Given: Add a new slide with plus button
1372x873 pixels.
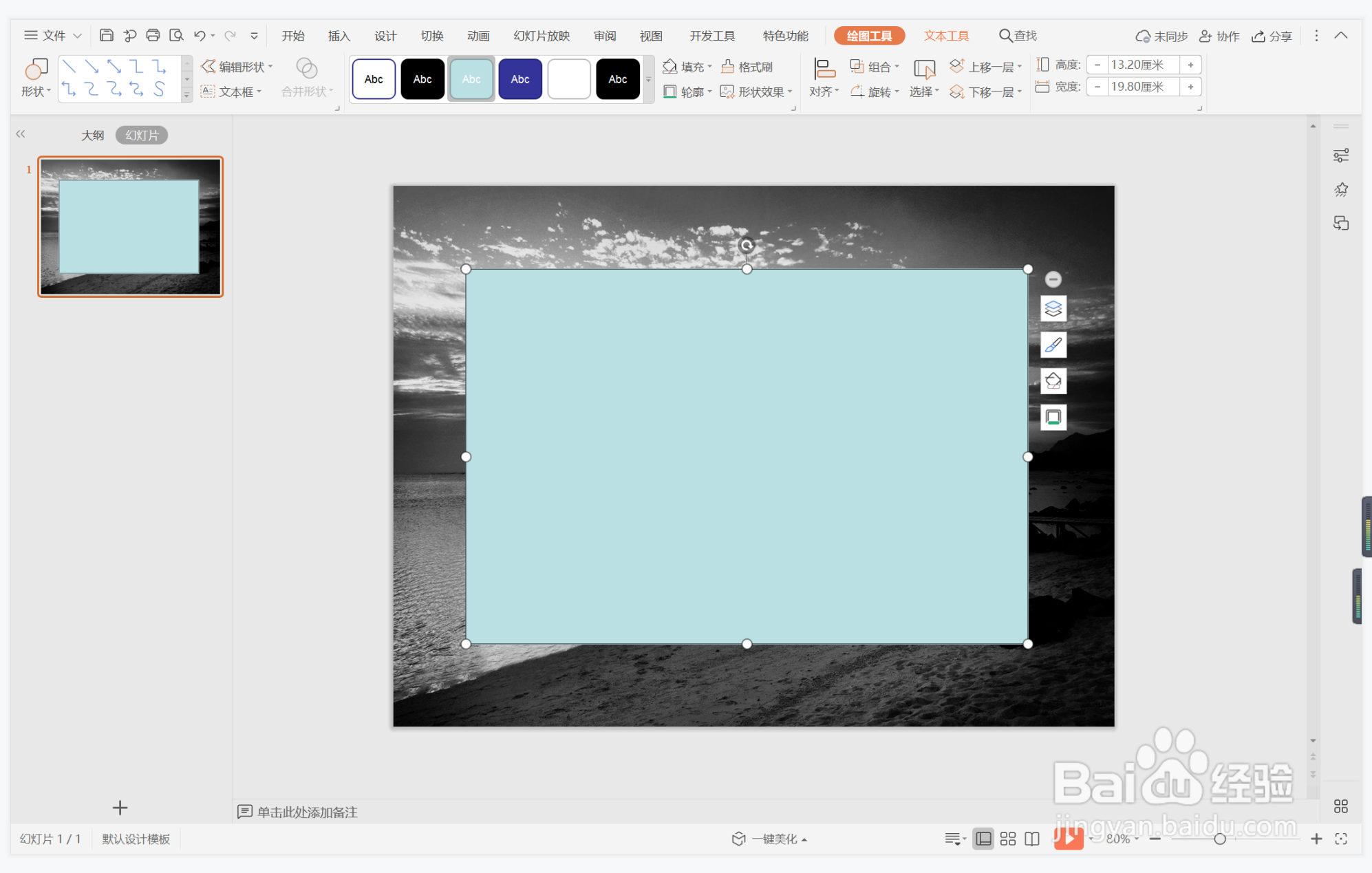Looking at the screenshot, I should click(120, 807).
